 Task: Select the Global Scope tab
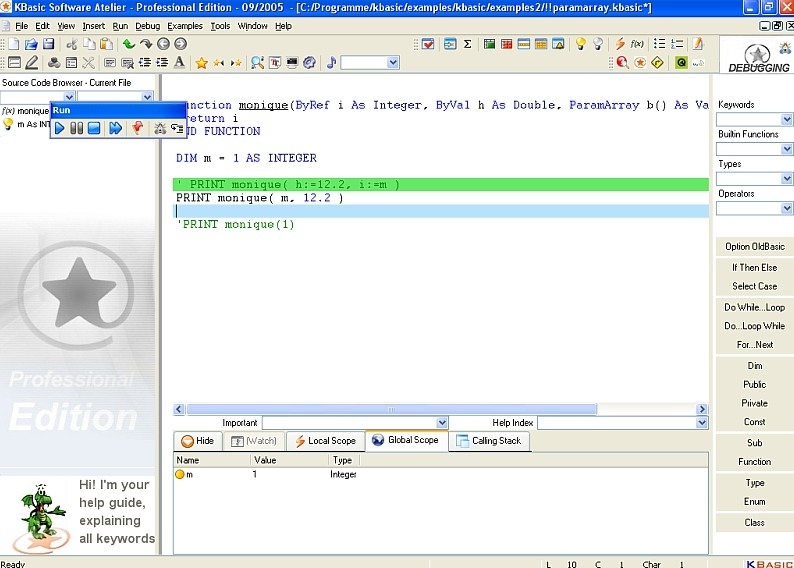point(406,440)
